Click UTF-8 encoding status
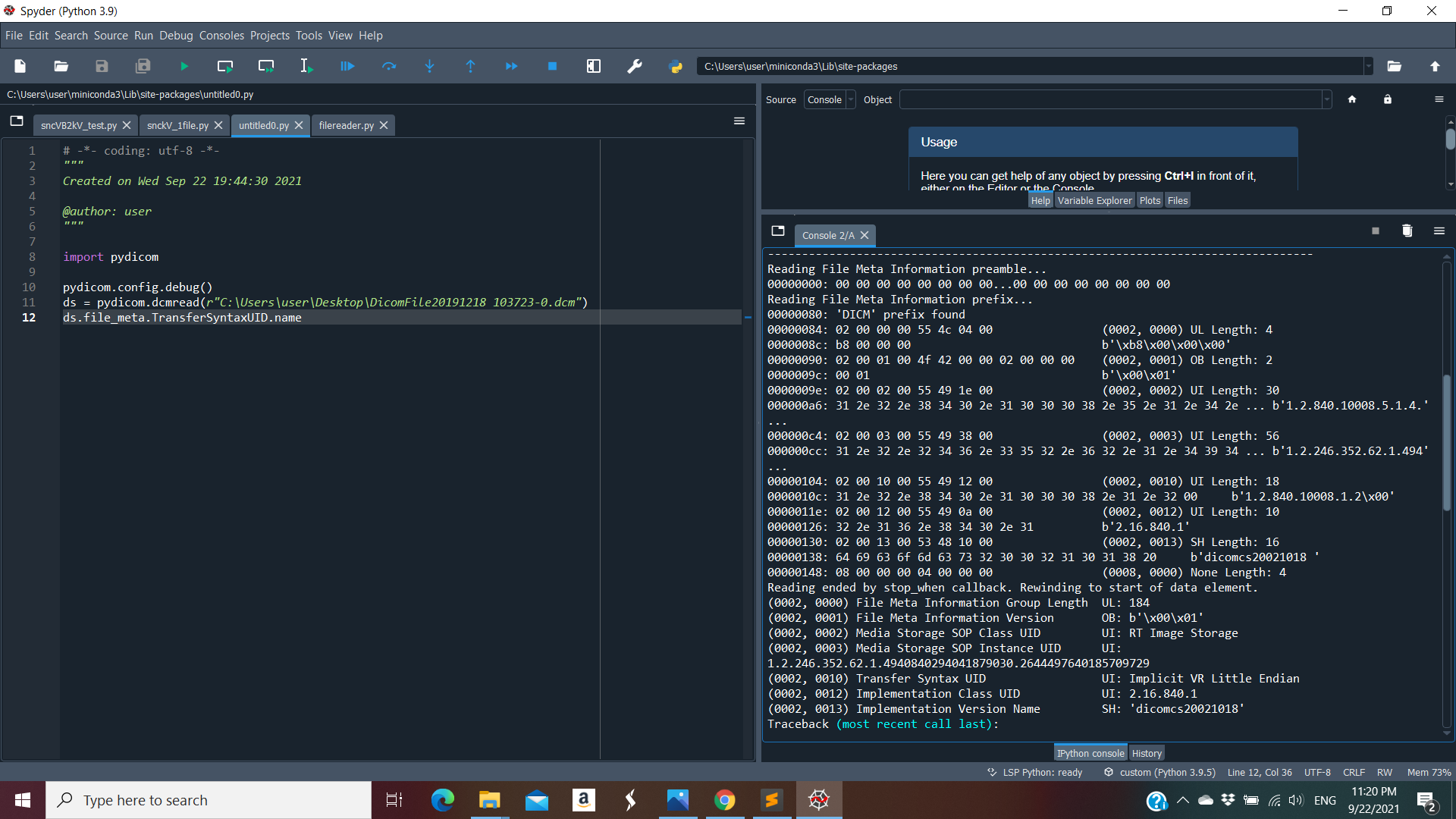The image size is (1456, 819). 1317,773
